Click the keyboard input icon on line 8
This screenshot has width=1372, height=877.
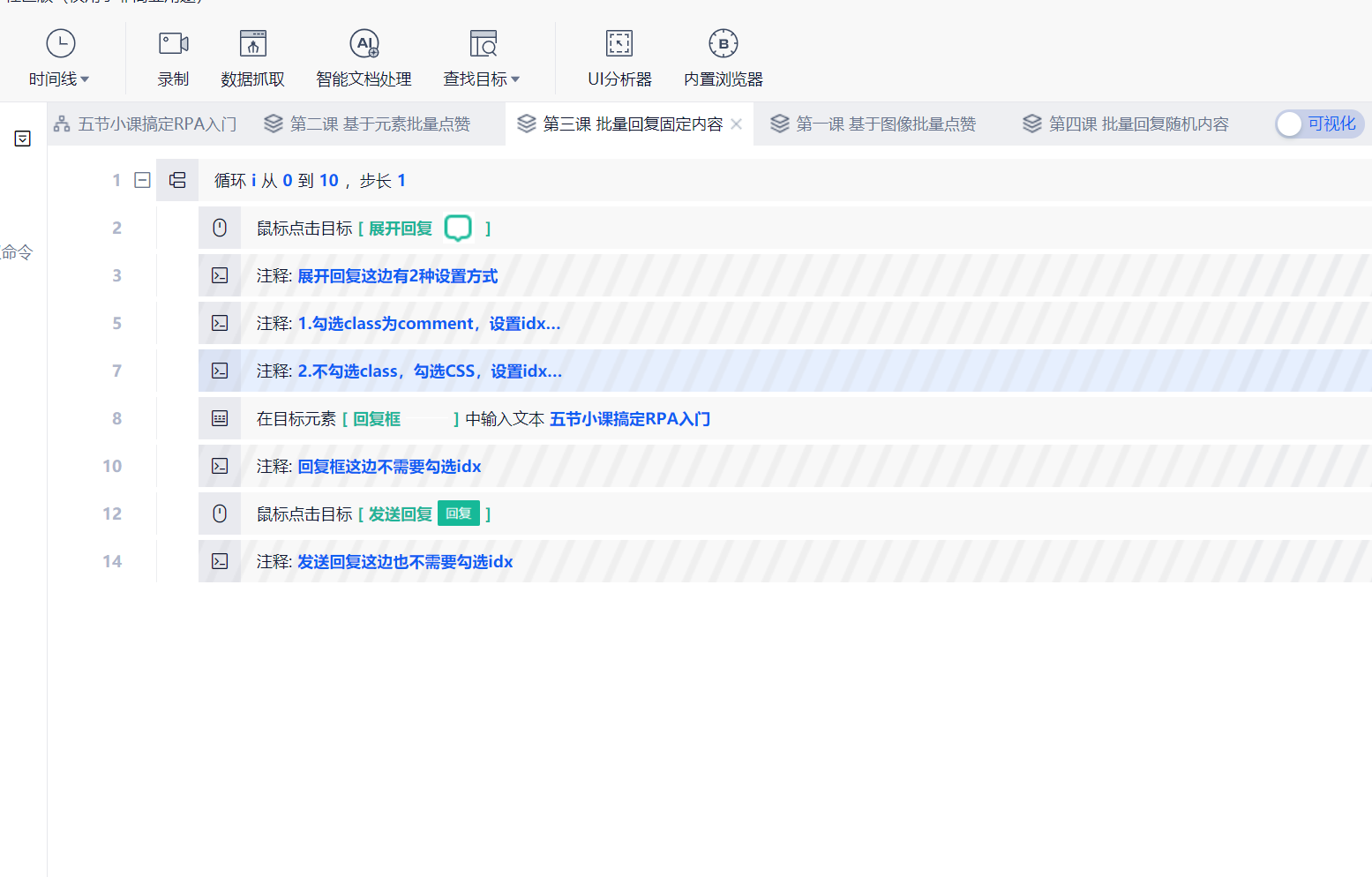point(220,418)
